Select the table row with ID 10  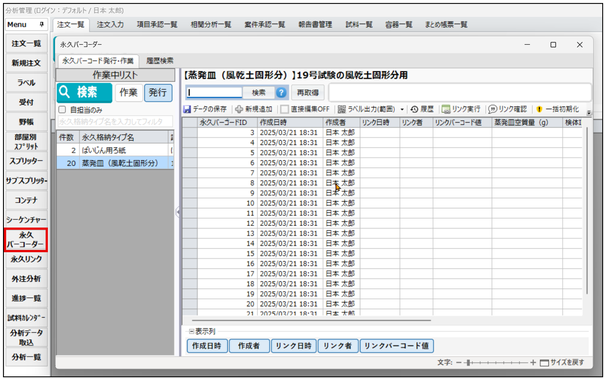click(x=382, y=203)
